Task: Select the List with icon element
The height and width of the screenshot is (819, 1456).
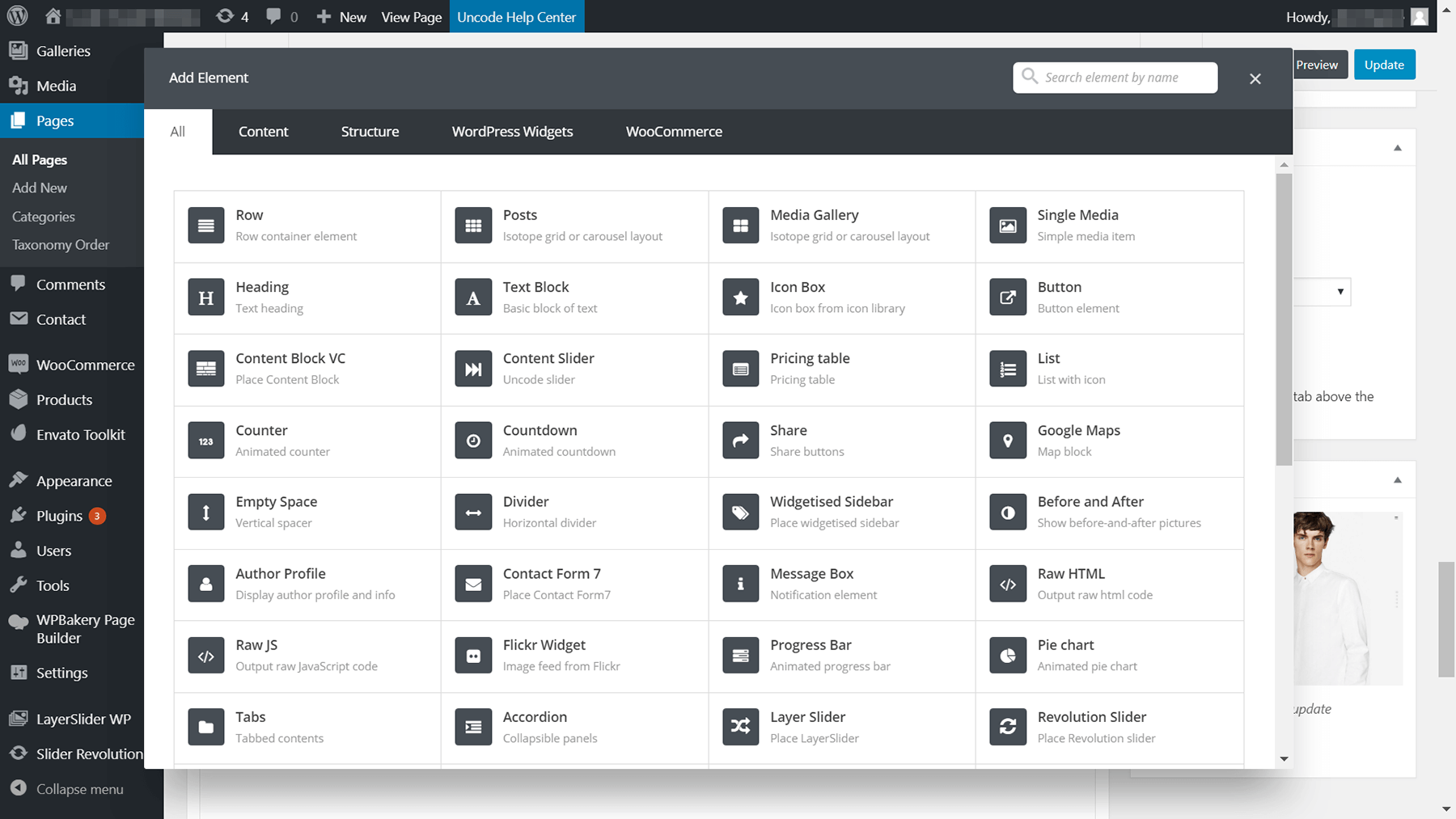Action: point(1008,369)
